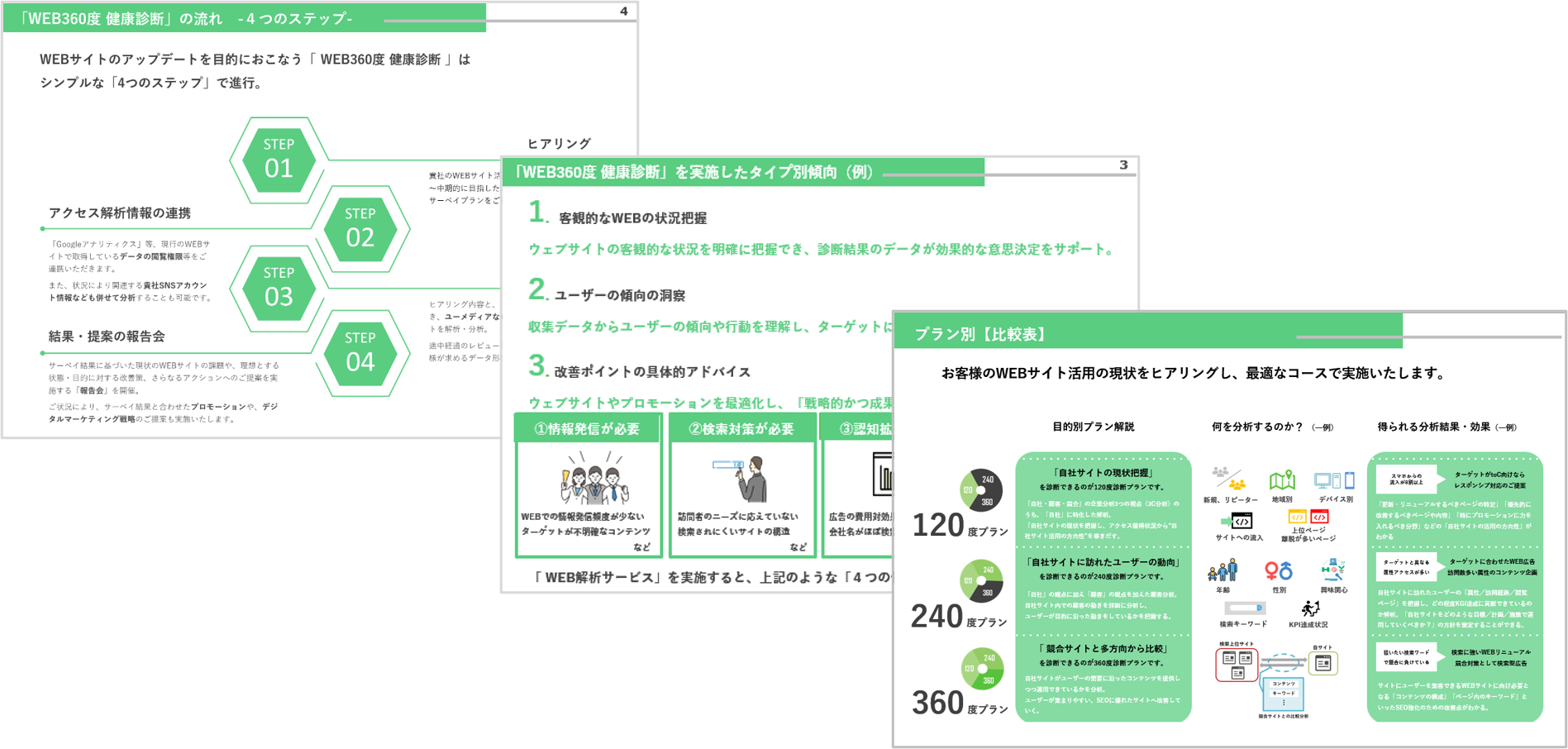Click the ヒアリング heading

click(x=560, y=144)
